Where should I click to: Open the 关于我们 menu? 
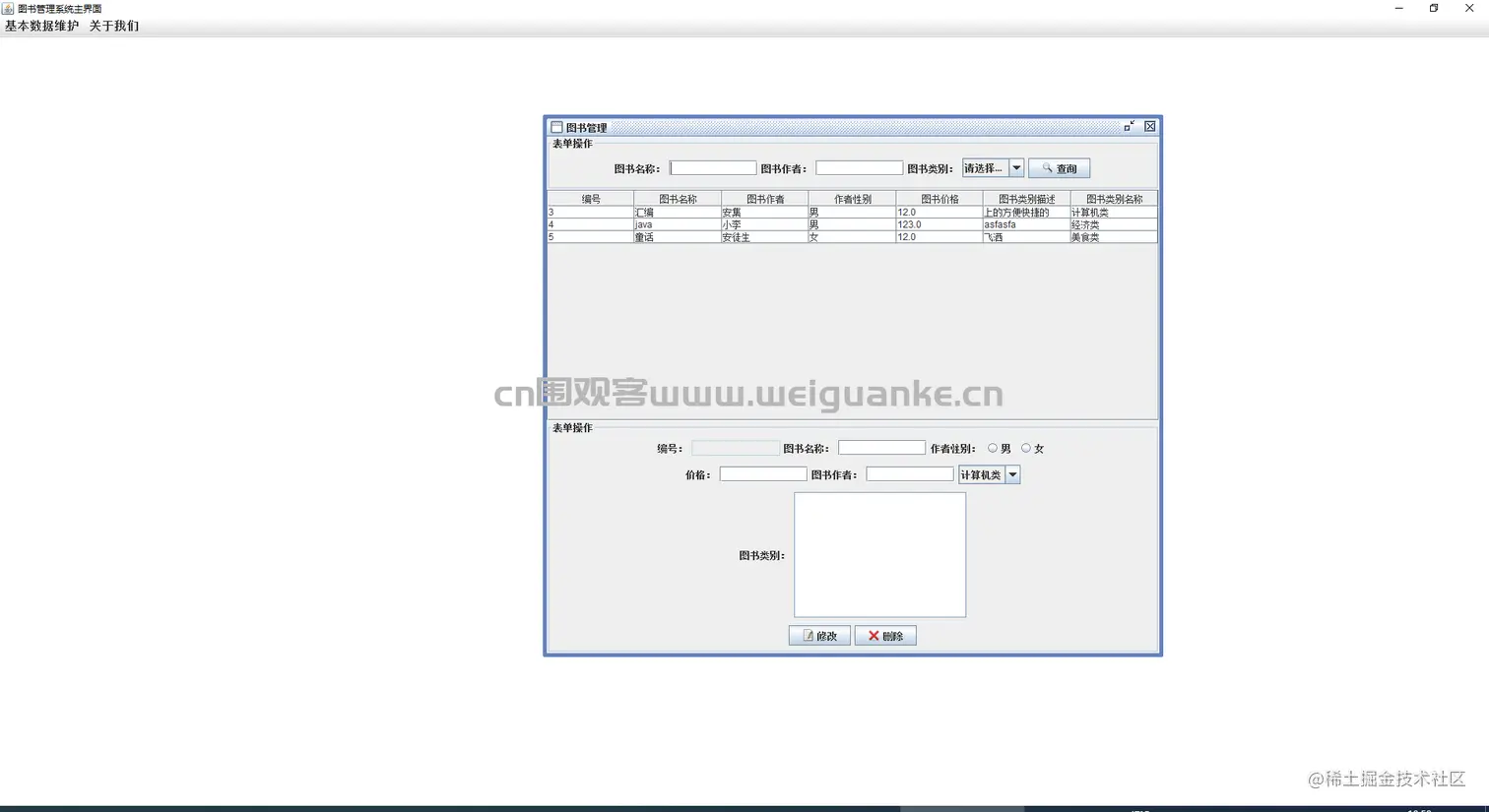(114, 26)
